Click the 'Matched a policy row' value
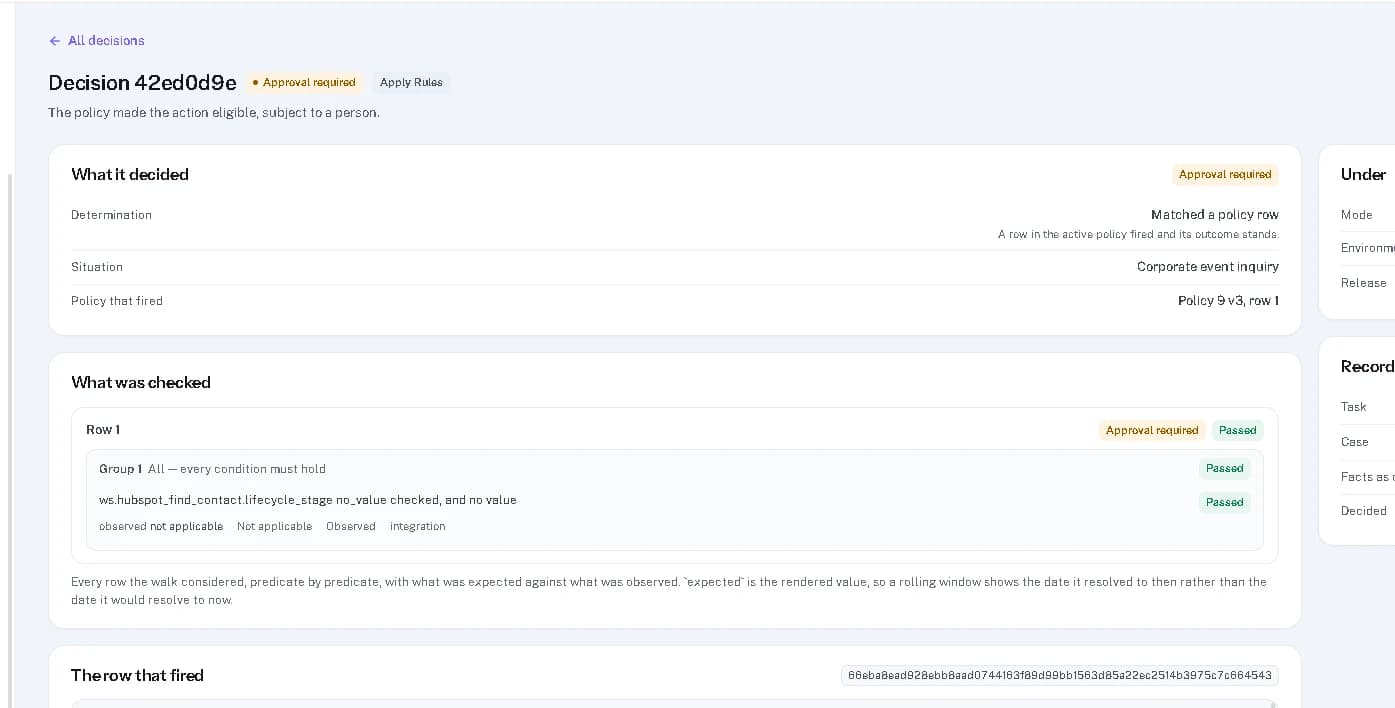 (1214, 215)
